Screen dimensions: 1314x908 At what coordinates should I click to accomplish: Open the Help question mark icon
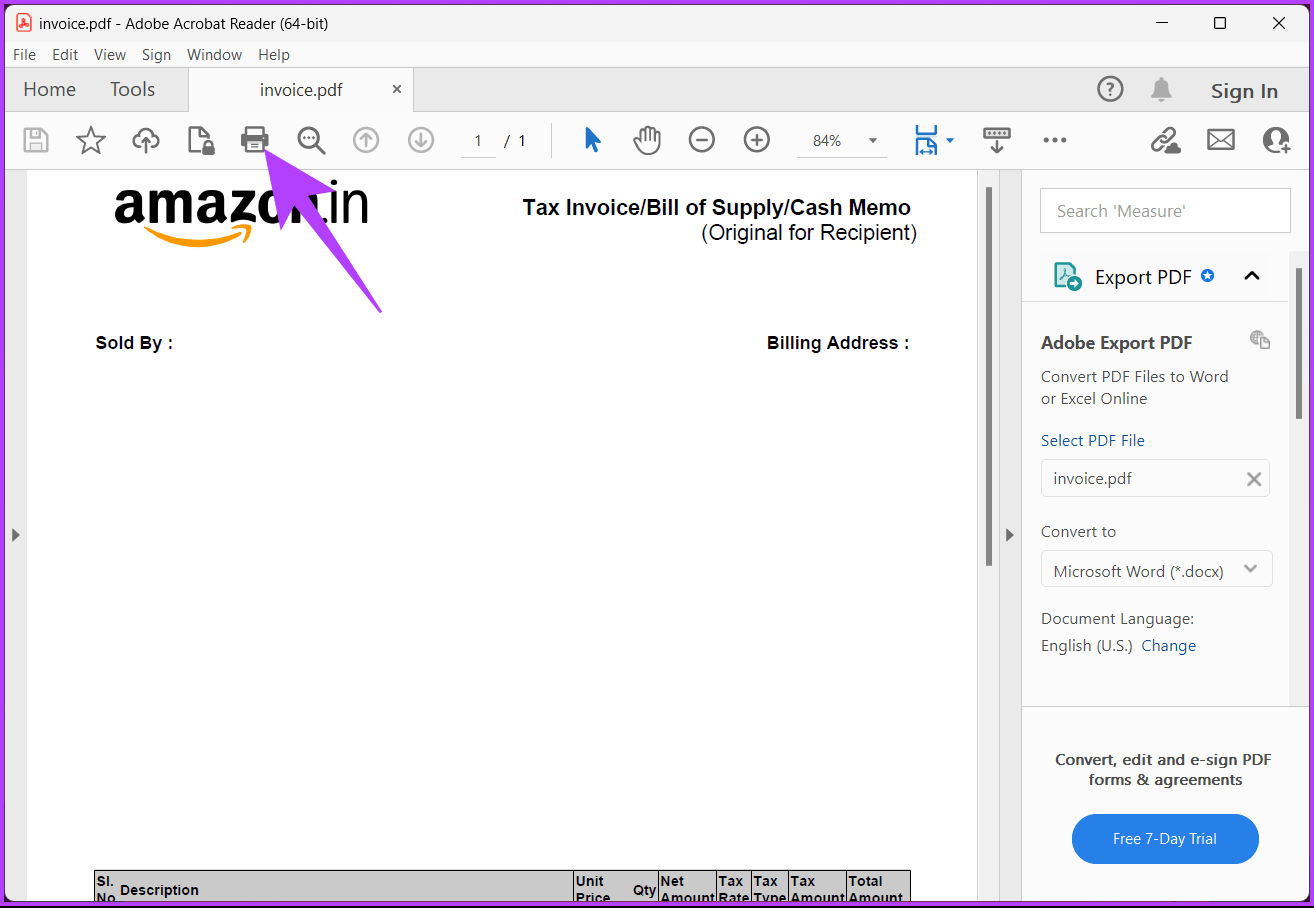[x=1110, y=89]
